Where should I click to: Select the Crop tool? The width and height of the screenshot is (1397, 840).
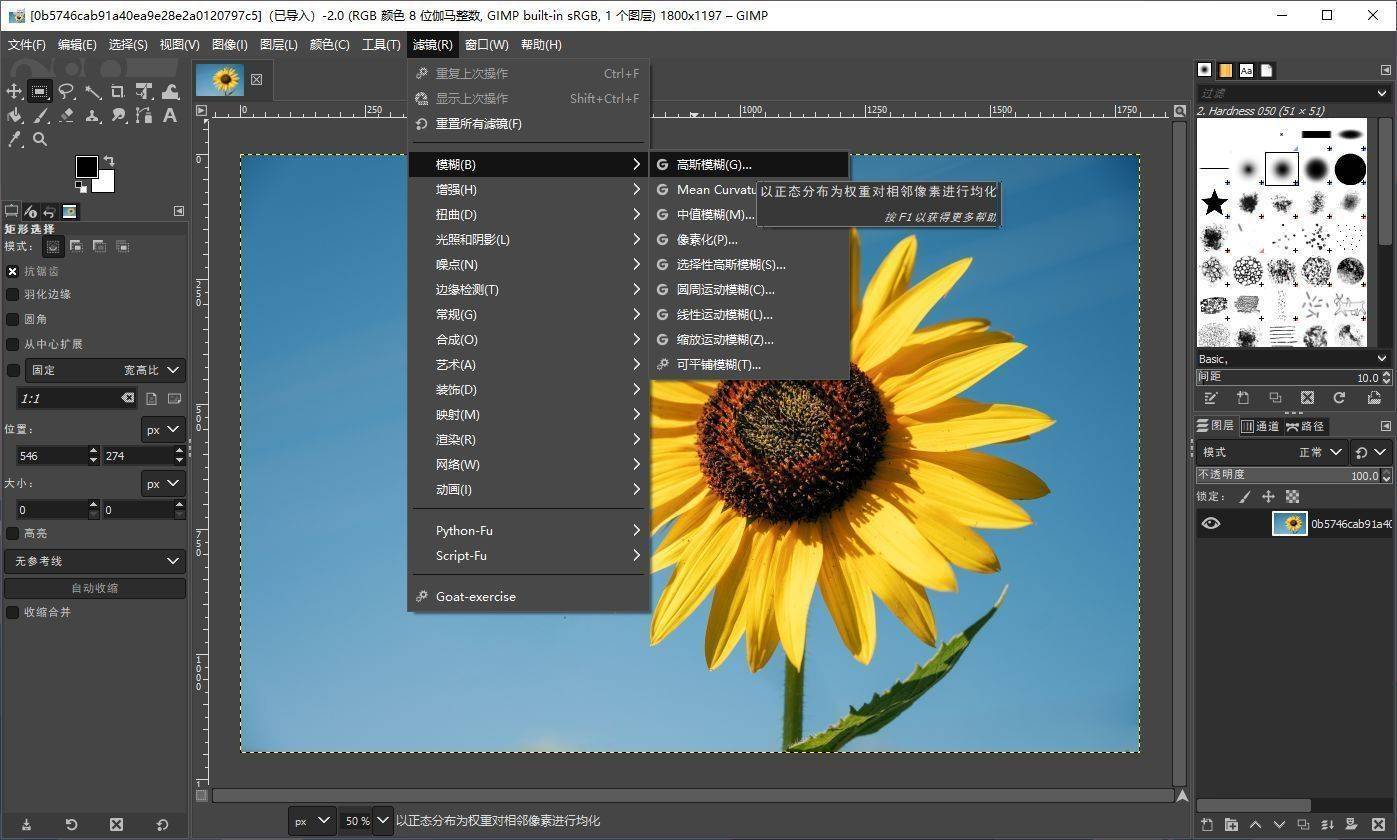pos(118,91)
